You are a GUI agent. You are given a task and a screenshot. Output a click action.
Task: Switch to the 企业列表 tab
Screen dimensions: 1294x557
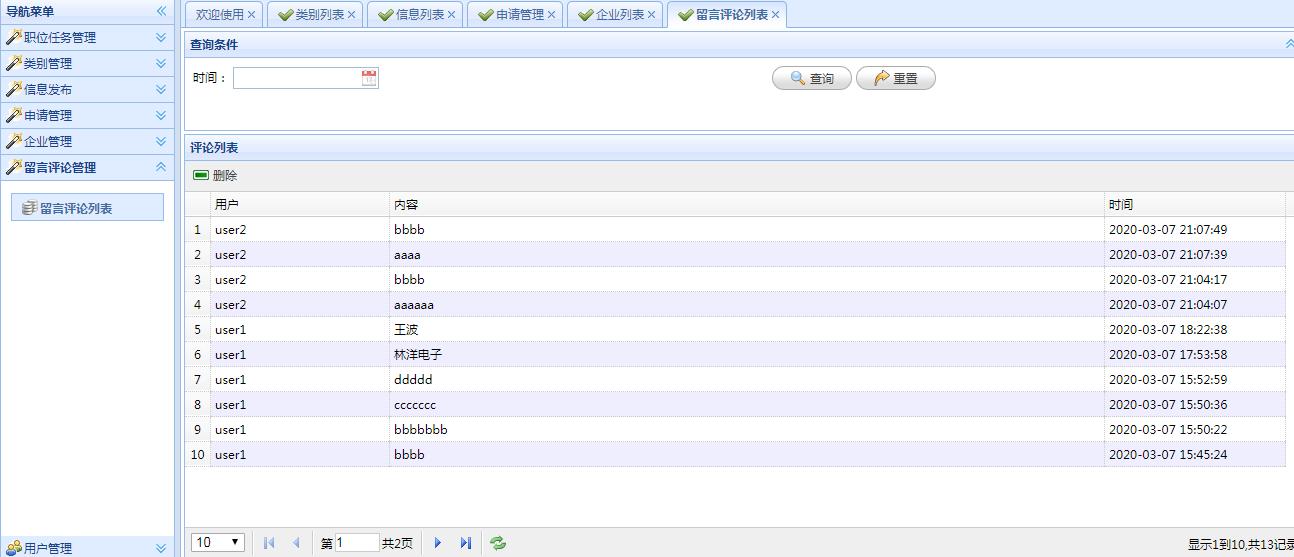(x=620, y=15)
